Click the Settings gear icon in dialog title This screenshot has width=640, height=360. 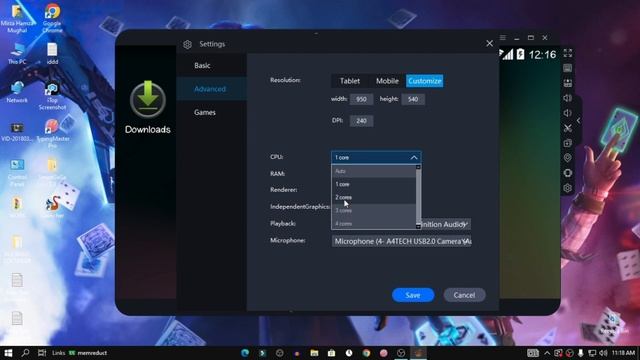[187, 44]
